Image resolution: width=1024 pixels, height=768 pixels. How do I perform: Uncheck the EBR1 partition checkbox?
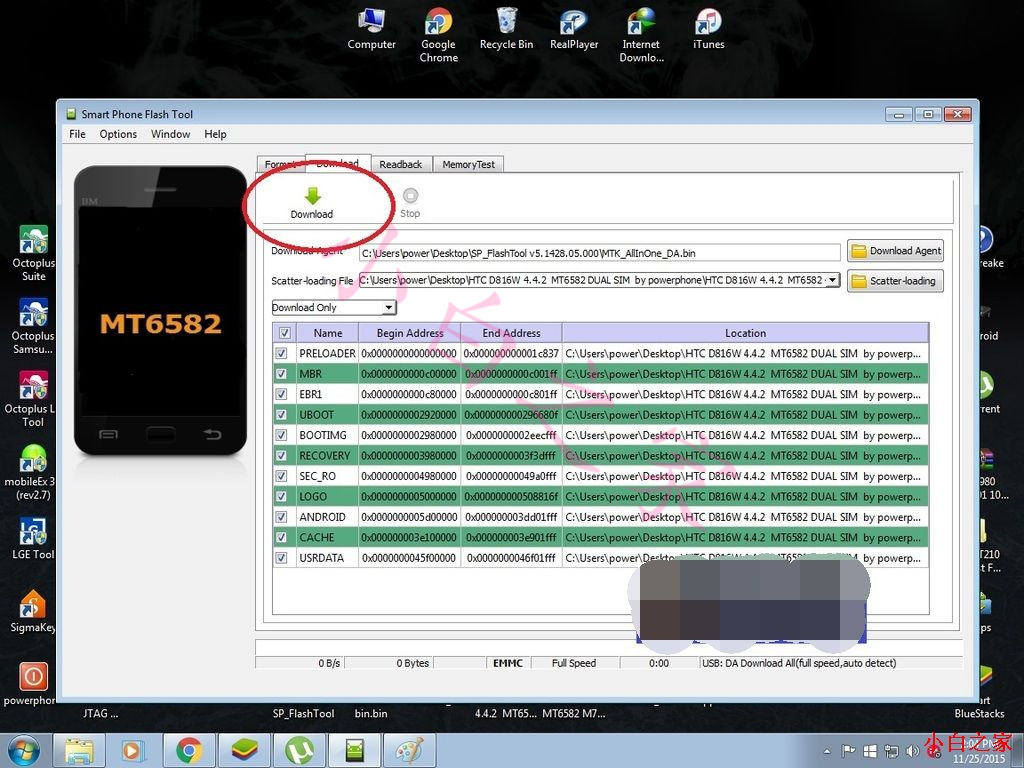(281, 394)
